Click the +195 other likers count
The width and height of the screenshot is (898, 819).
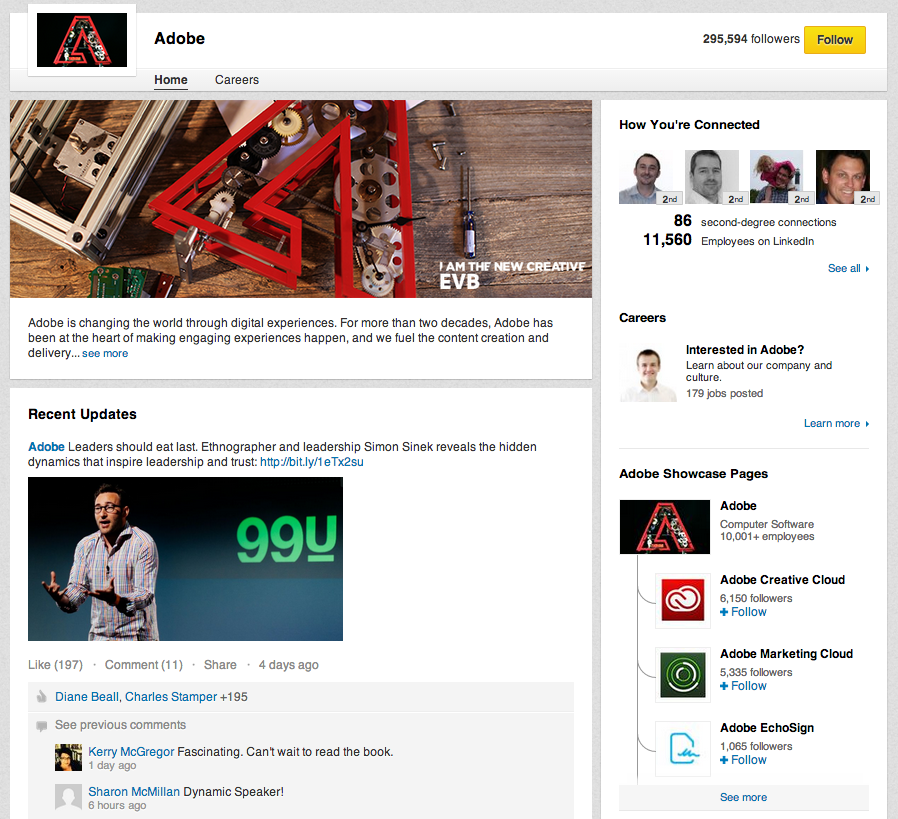(x=234, y=696)
